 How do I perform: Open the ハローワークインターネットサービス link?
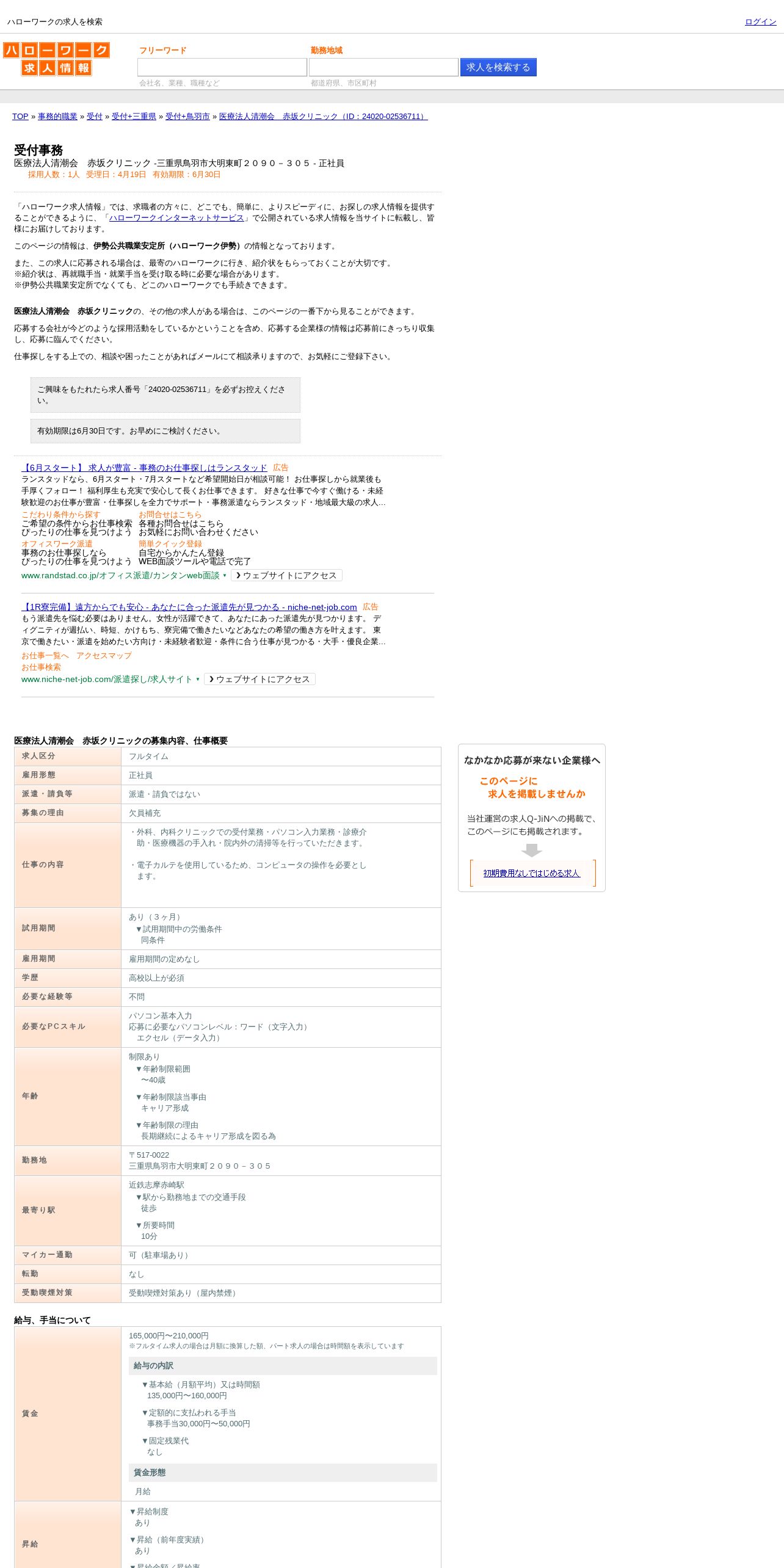(x=176, y=218)
